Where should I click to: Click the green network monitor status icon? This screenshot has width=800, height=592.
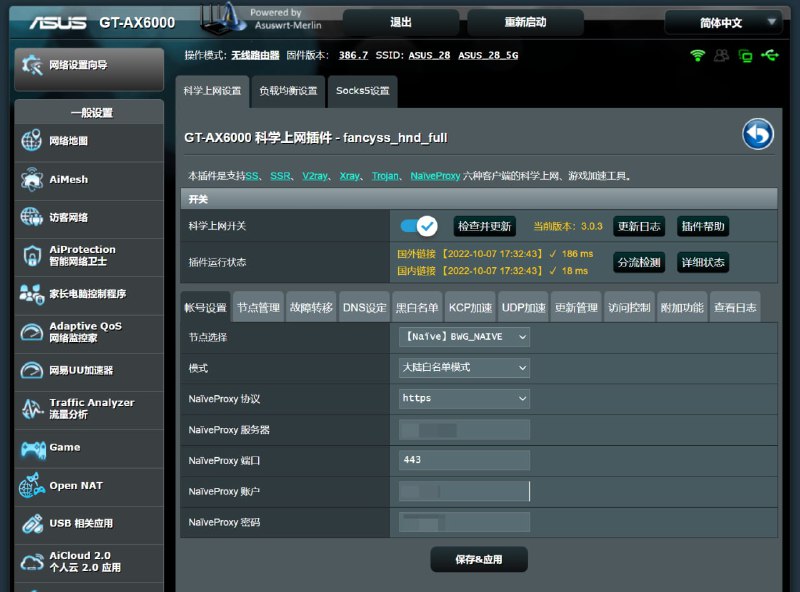coord(745,56)
